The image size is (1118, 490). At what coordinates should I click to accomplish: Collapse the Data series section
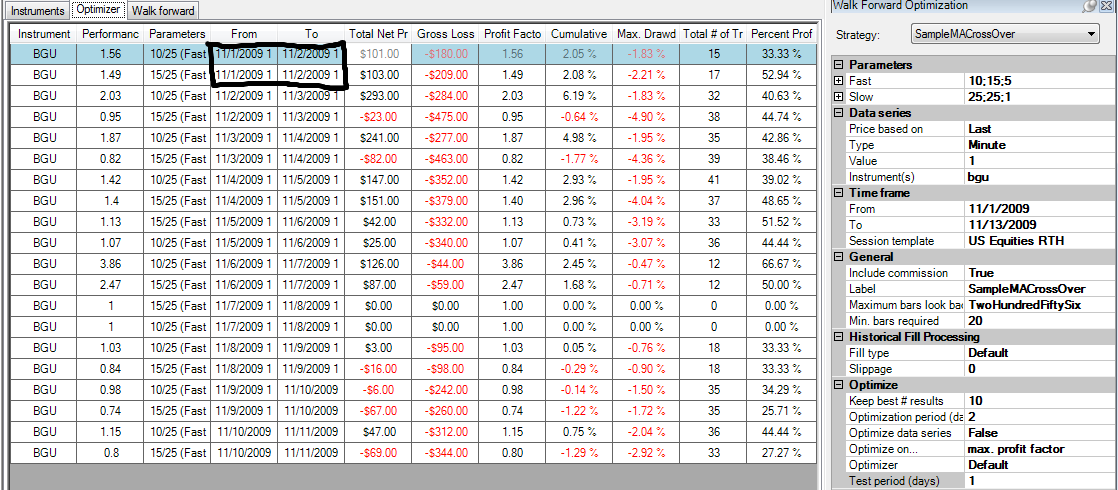click(x=838, y=113)
